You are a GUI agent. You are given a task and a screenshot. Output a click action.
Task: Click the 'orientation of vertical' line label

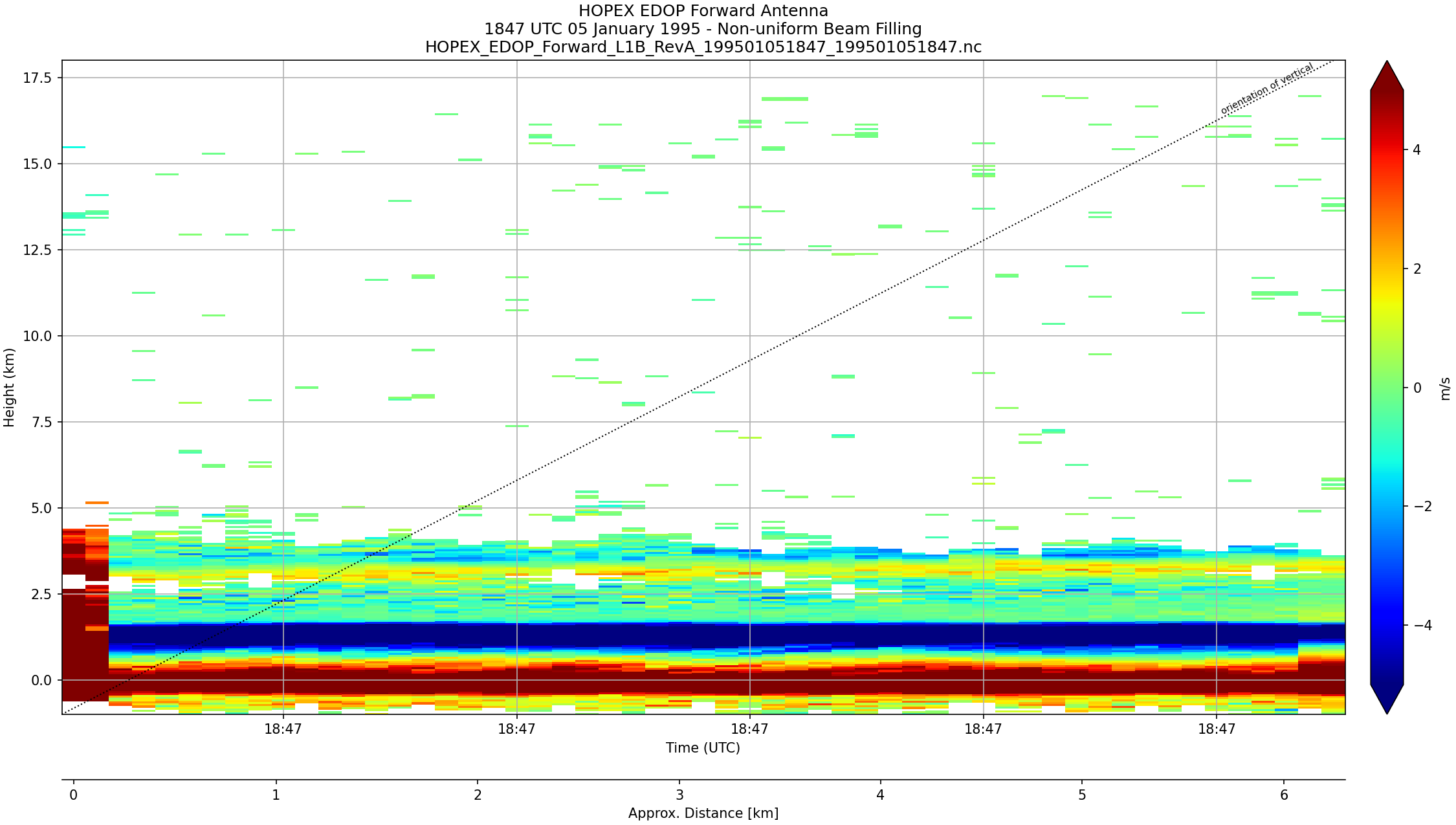coord(1266,89)
